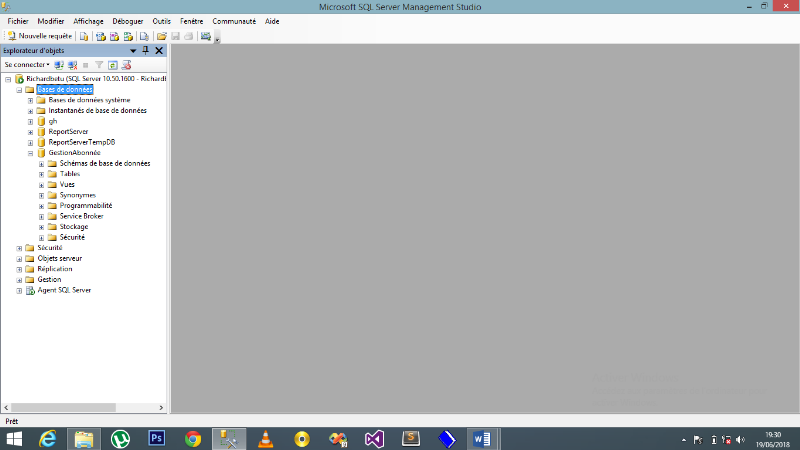Expand the Tables folder
The width and height of the screenshot is (800, 450).
click(42, 174)
